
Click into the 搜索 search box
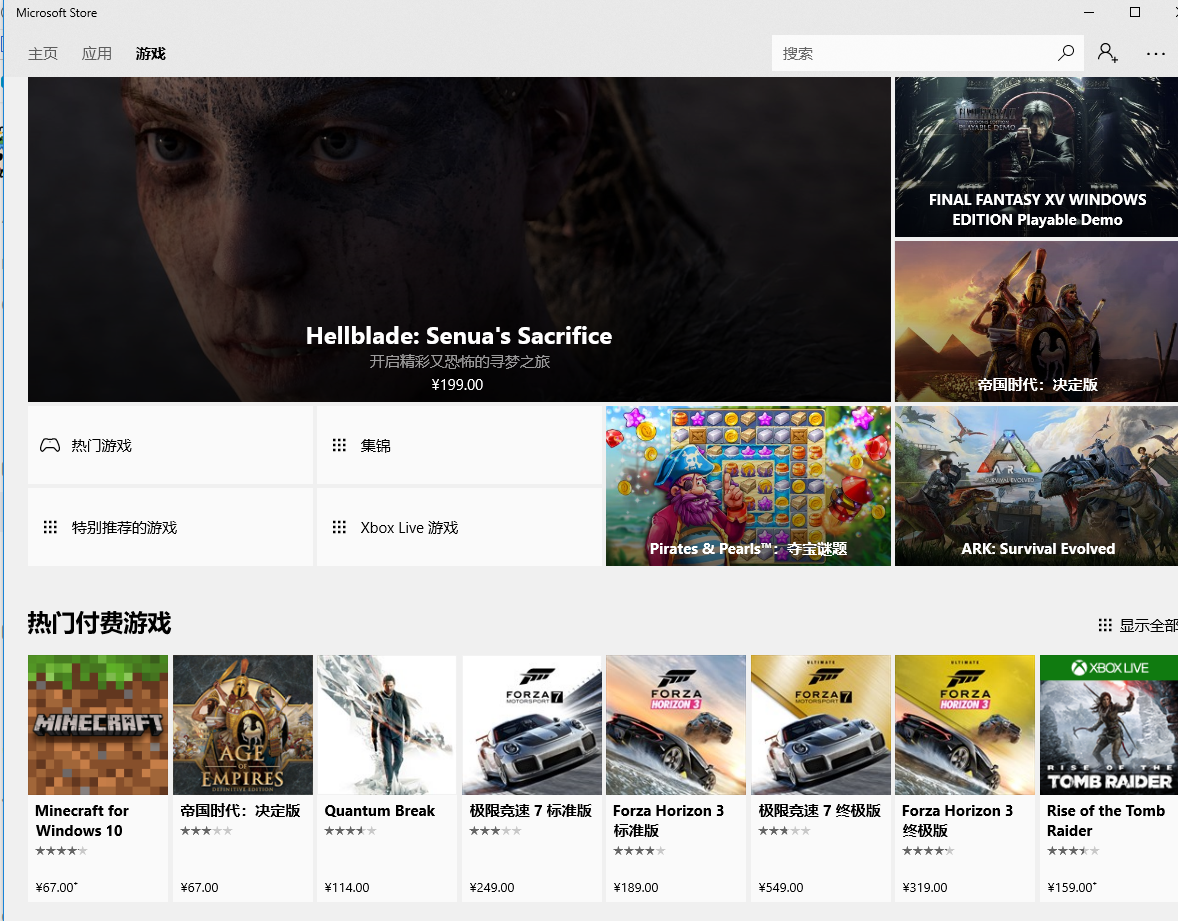click(x=913, y=53)
